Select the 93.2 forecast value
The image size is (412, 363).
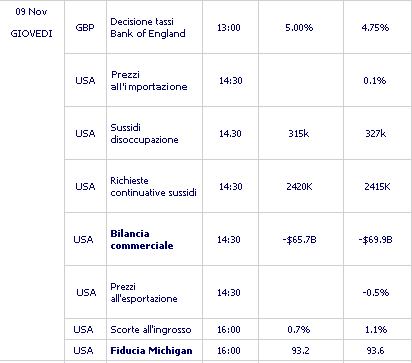tap(300, 351)
